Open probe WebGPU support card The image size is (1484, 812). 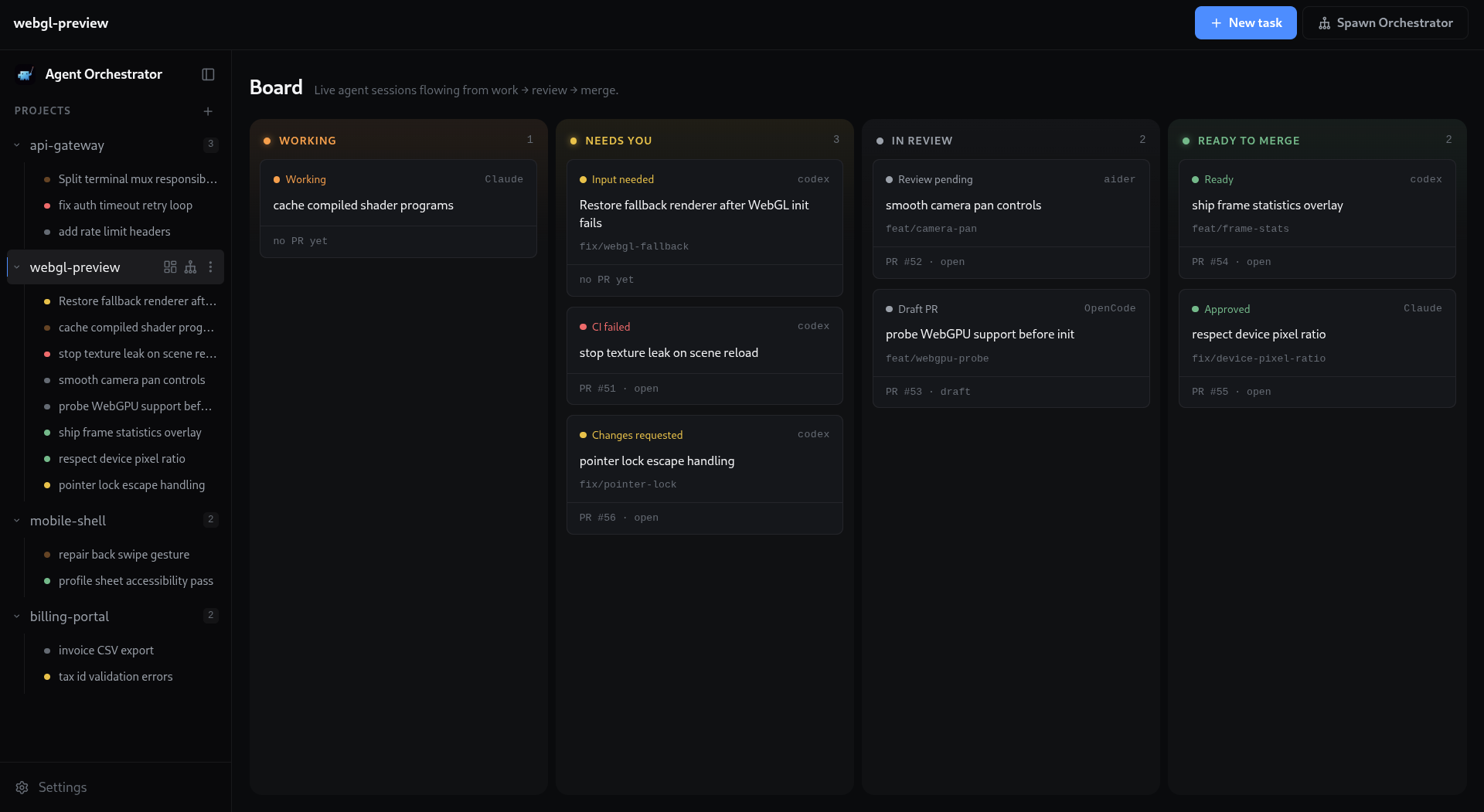[x=1011, y=348]
